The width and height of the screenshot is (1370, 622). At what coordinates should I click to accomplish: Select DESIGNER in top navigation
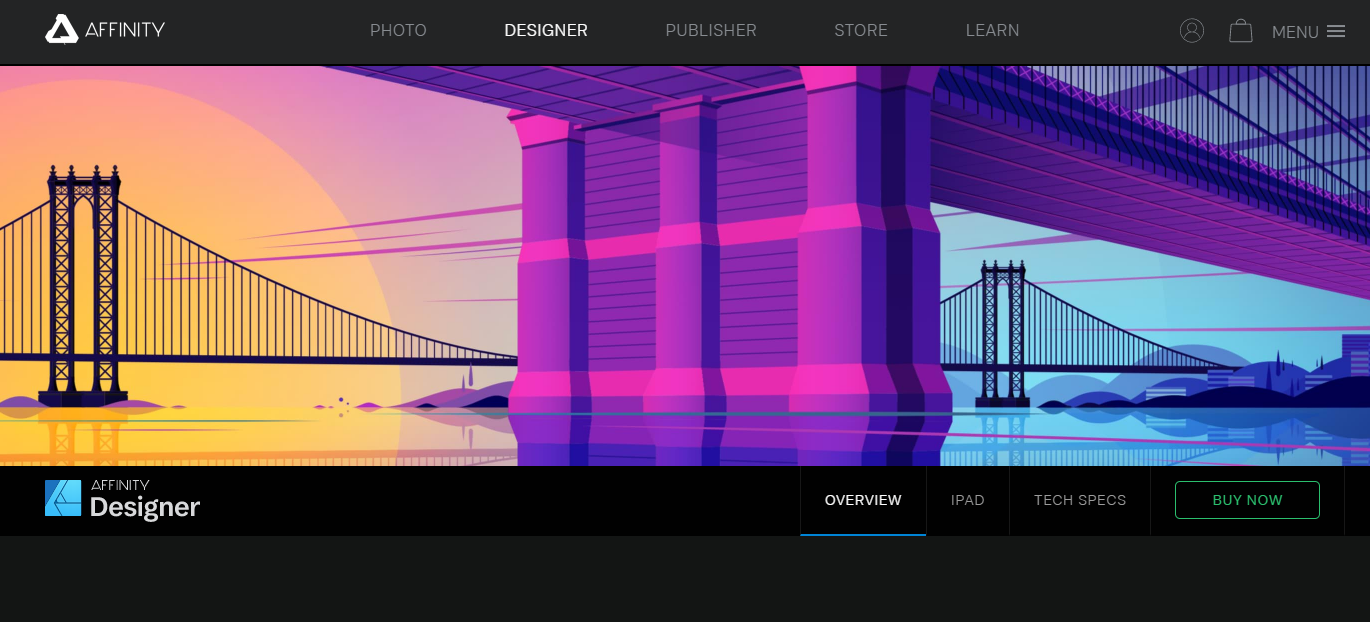[x=546, y=31]
